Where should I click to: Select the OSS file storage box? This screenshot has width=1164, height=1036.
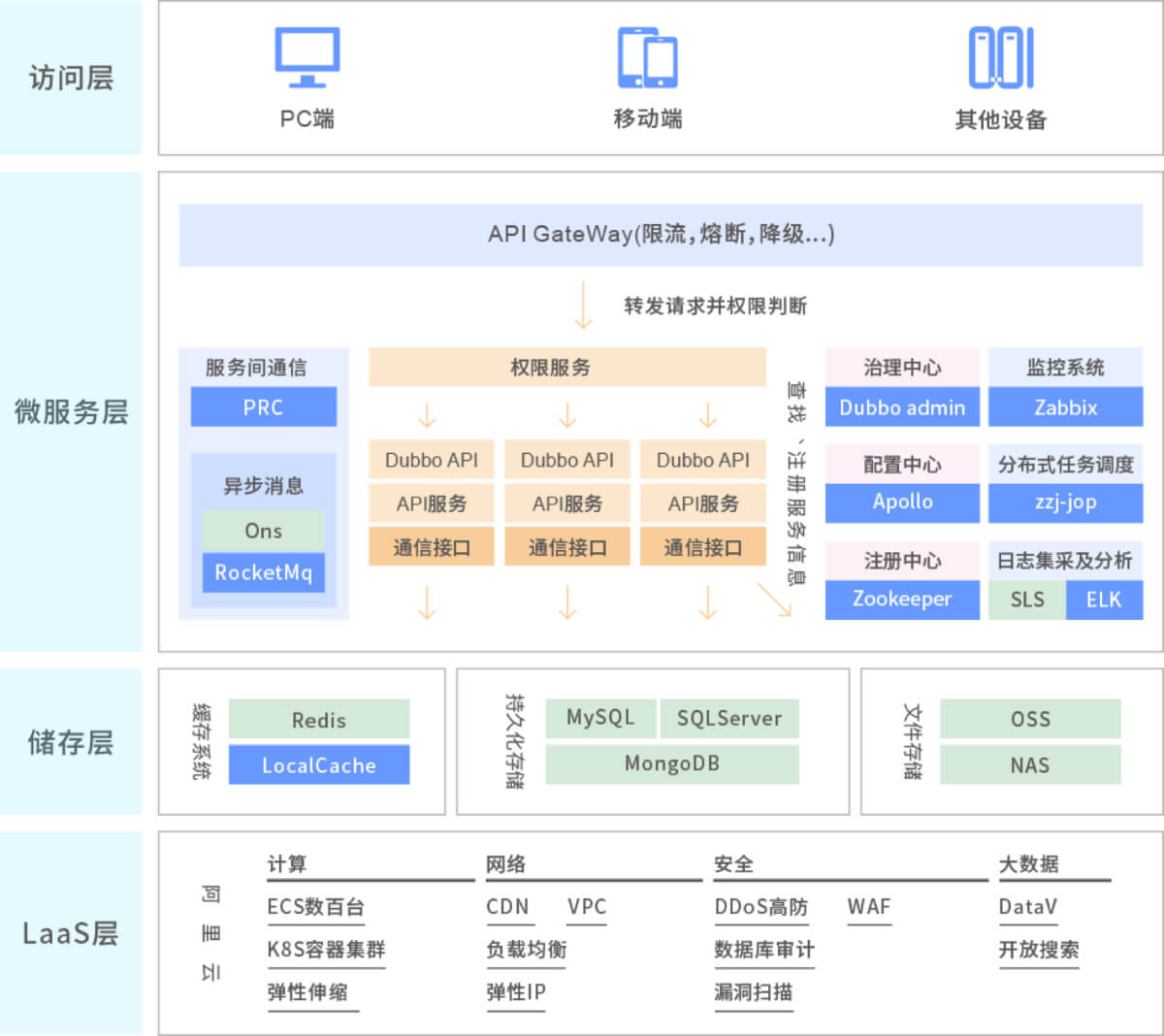[x=1030, y=719]
